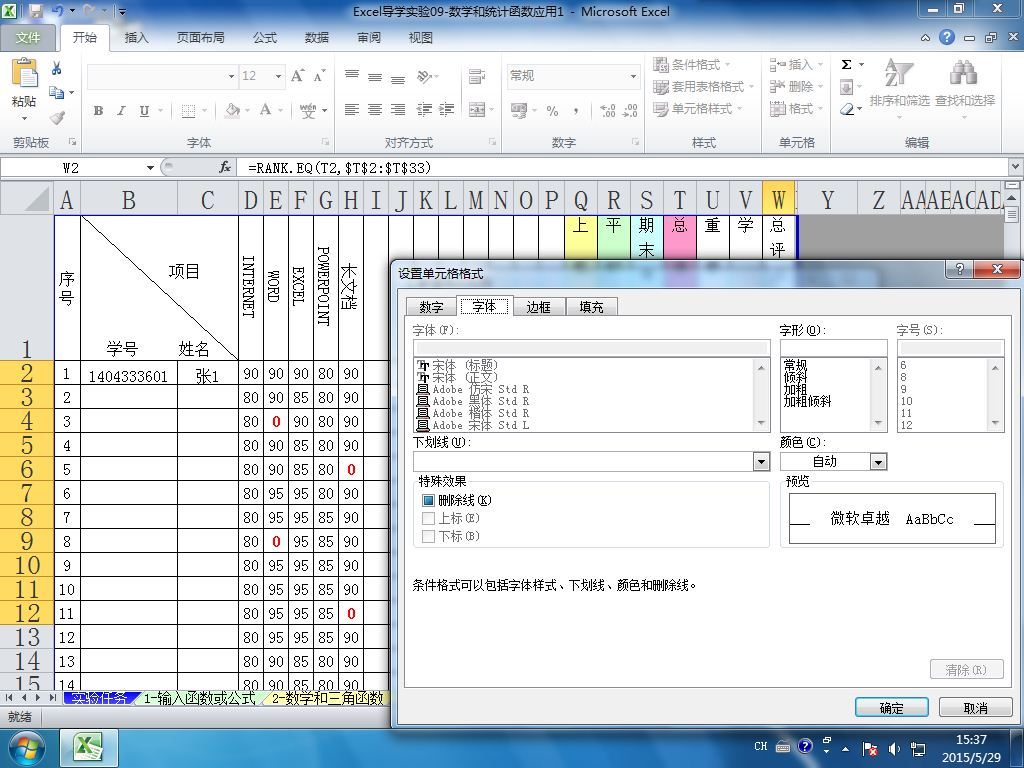Click the Align Text Right icon
Viewport: 1024px width, 768px height.
pos(398,110)
